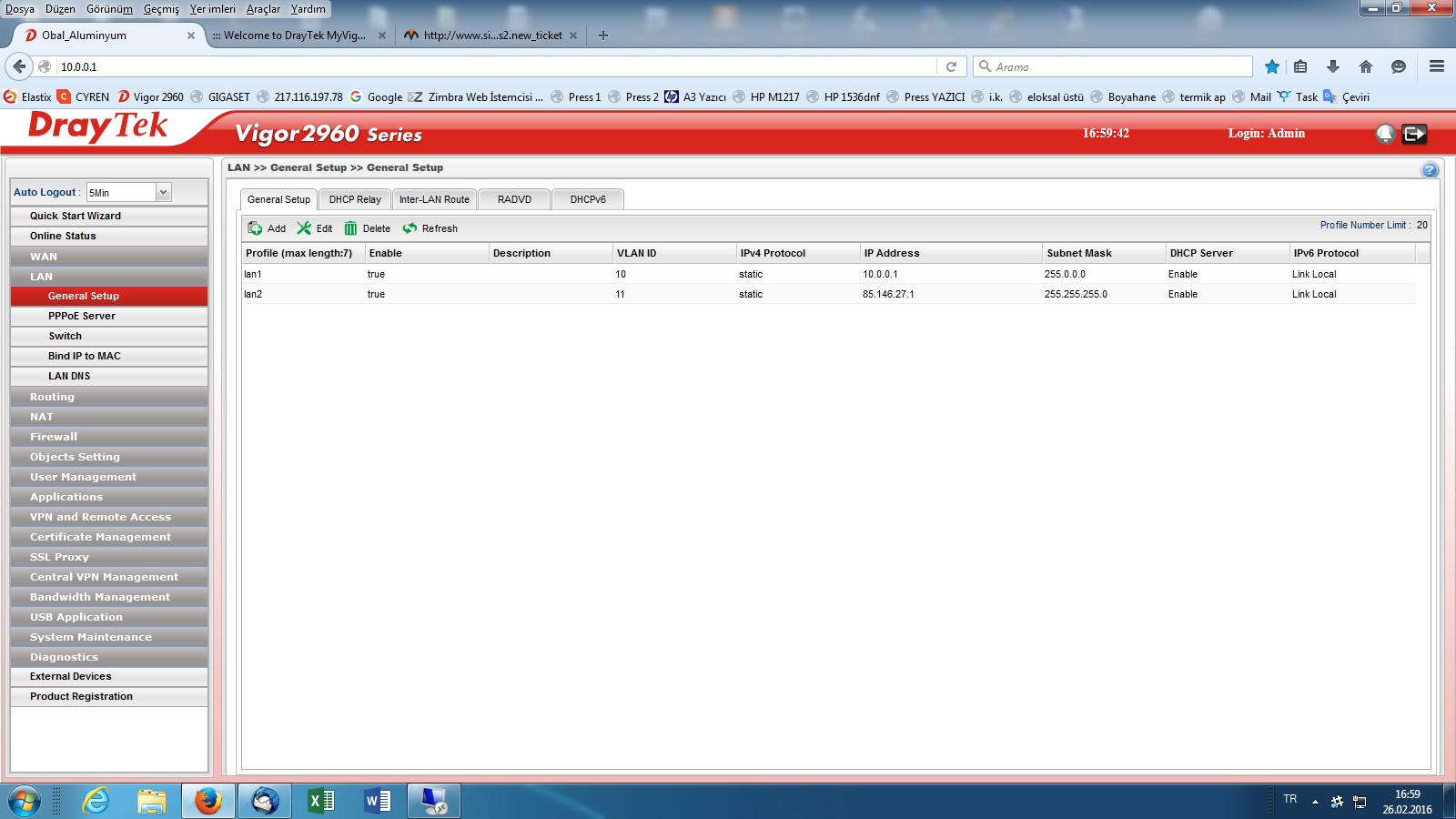The height and width of the screenshot is (819, 1456).
Task: Click the logout arrow icon in header
Action: click(1414, 134)
